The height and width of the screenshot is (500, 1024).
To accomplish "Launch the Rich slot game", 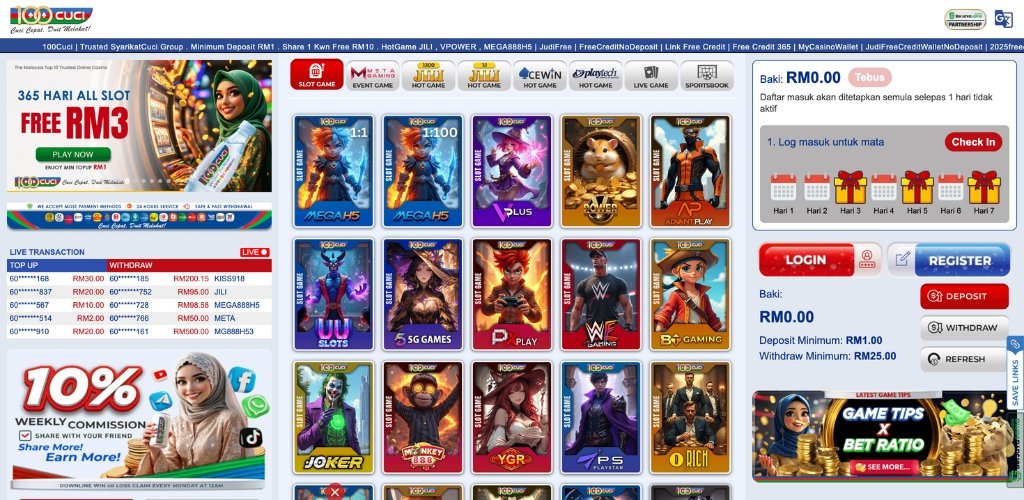I will coord(690,417).
